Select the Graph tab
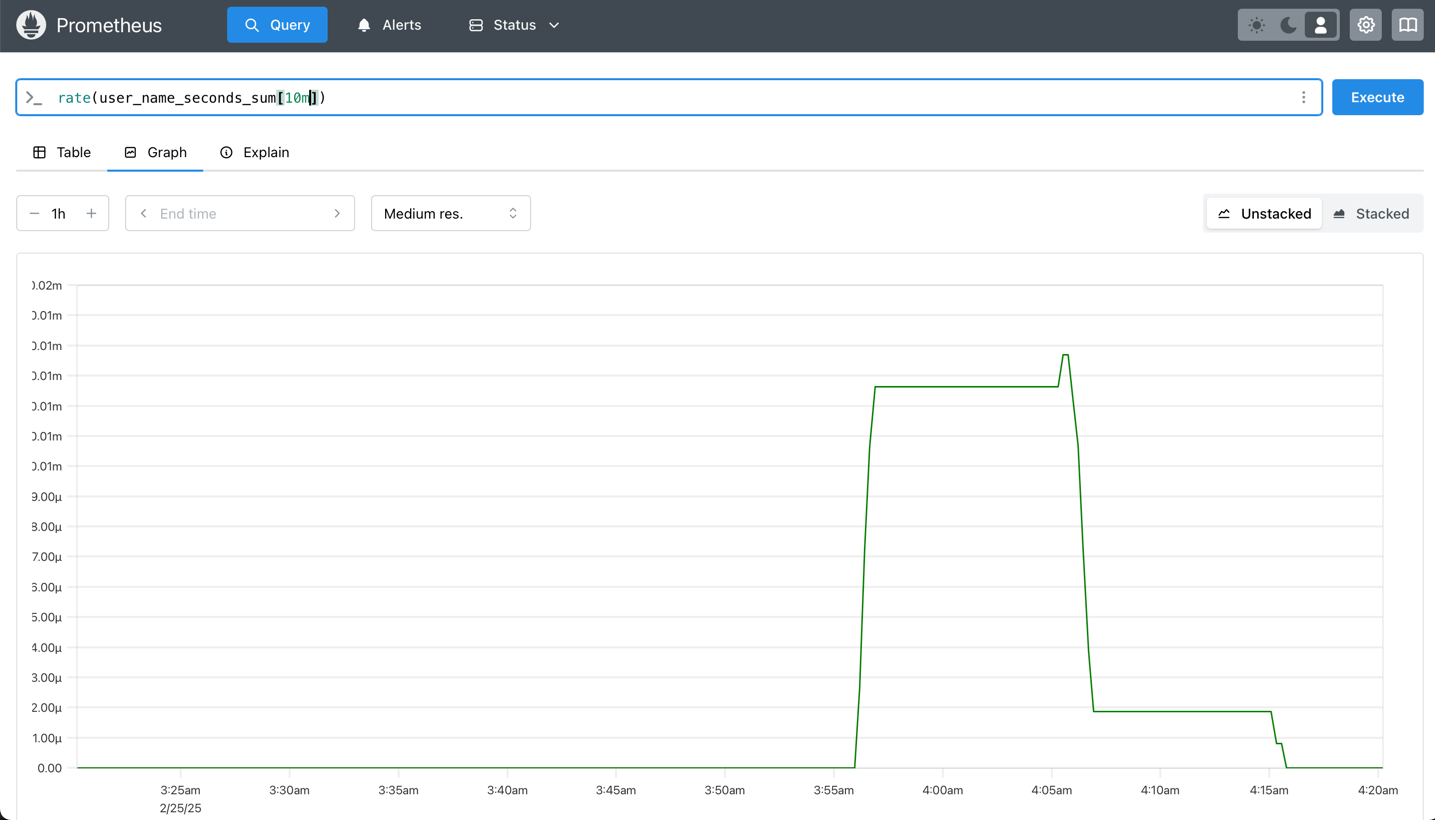Image resolution: width=1435 pixels, height=820 pixels. click(x=155, y=152)
